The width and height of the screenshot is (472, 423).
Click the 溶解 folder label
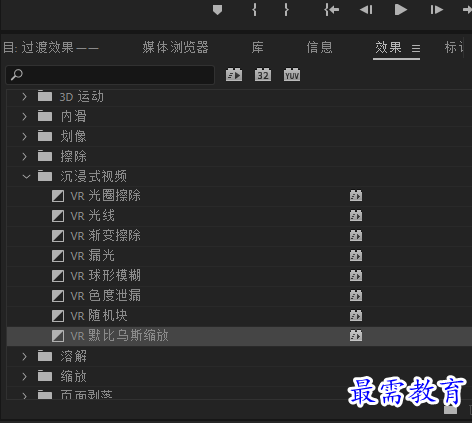[x=73, y=356]
